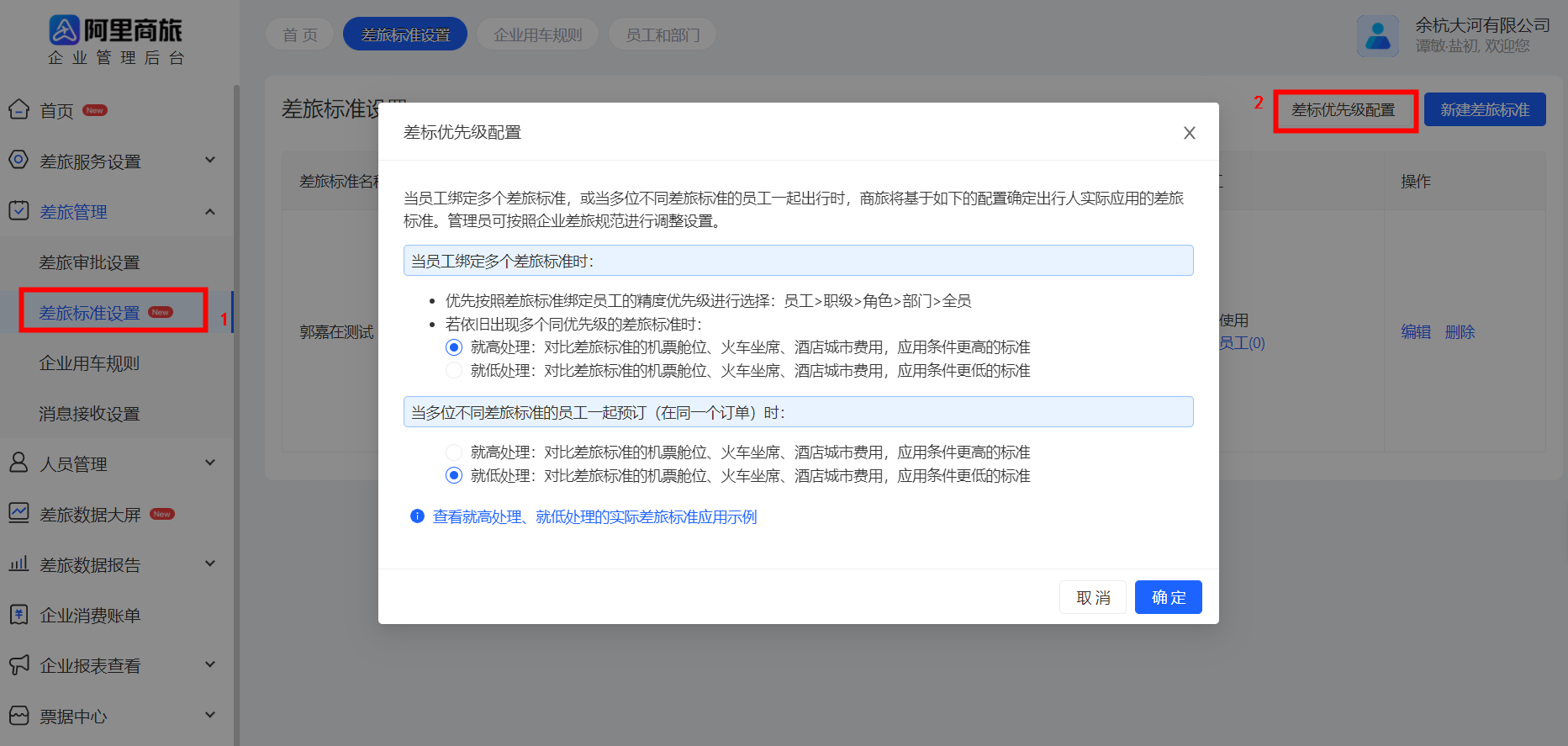1568x746 pixels.
Task: Collapse the 差旅管理 chevron
Action: [x=210, y=211]
